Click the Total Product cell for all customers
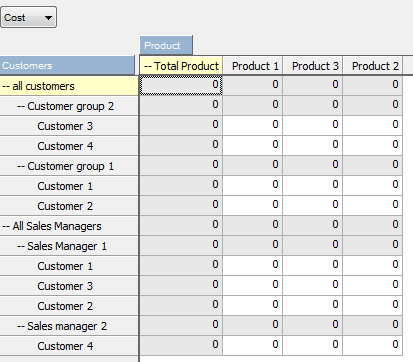Viewport: 413px width, 362px height. 181,85
